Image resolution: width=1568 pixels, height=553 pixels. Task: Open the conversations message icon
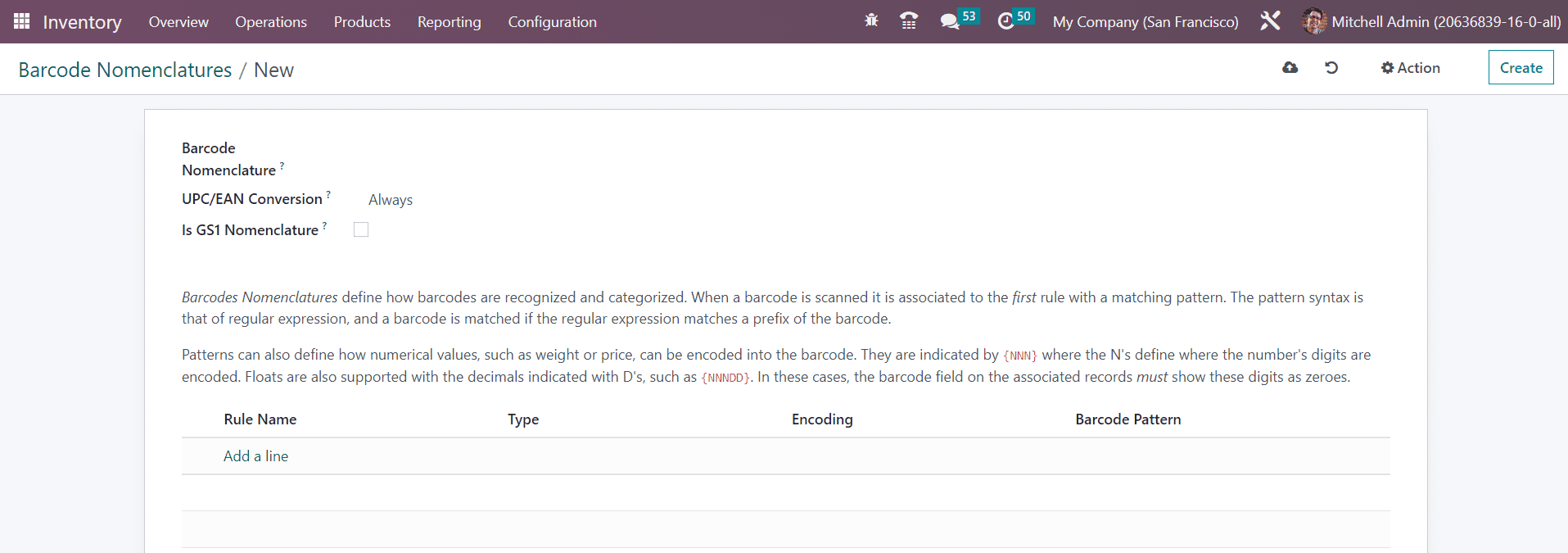pos(950,21)
